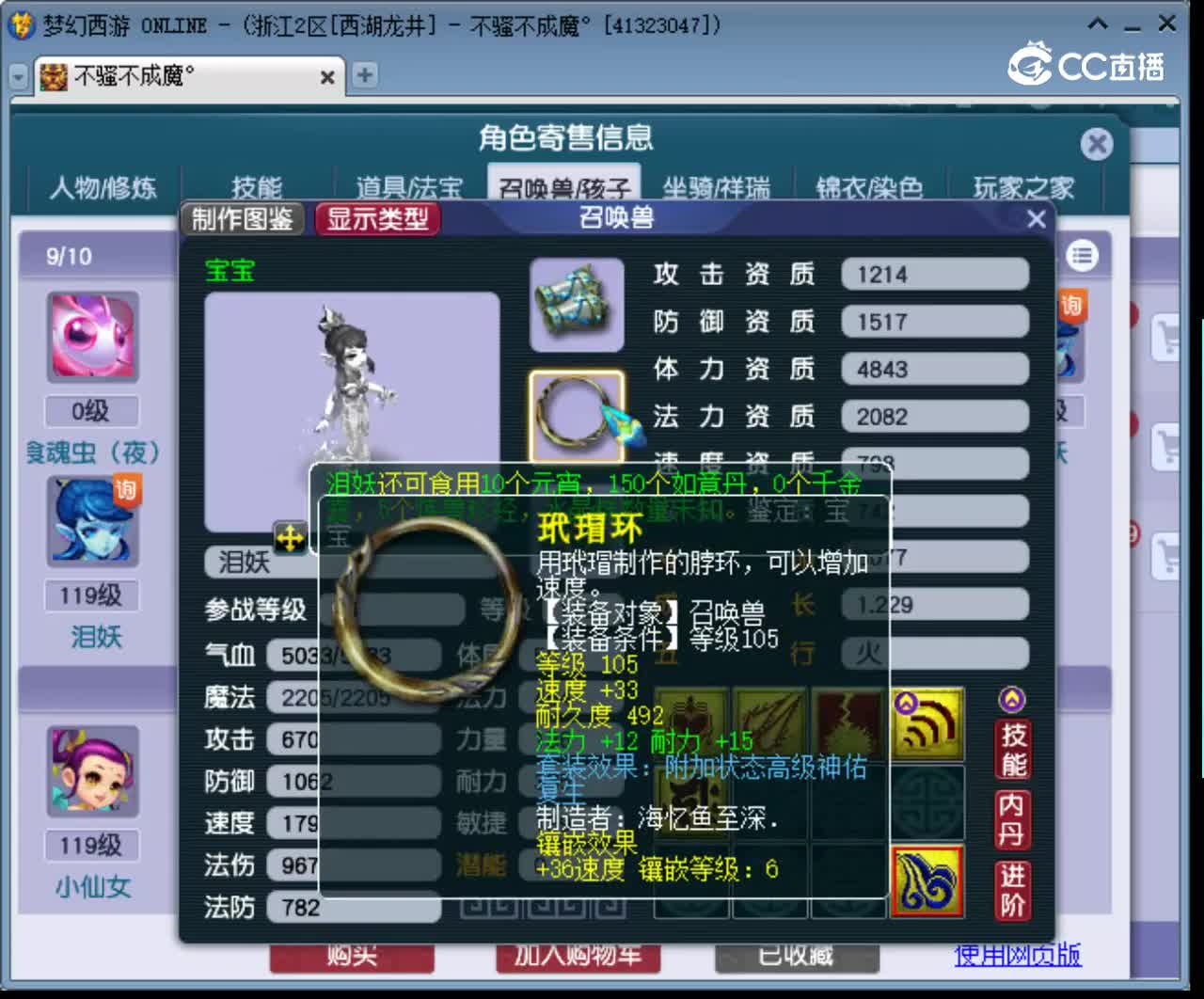
Task: Open the tab list dropdown at left
Action: click(x=19, y=76)
